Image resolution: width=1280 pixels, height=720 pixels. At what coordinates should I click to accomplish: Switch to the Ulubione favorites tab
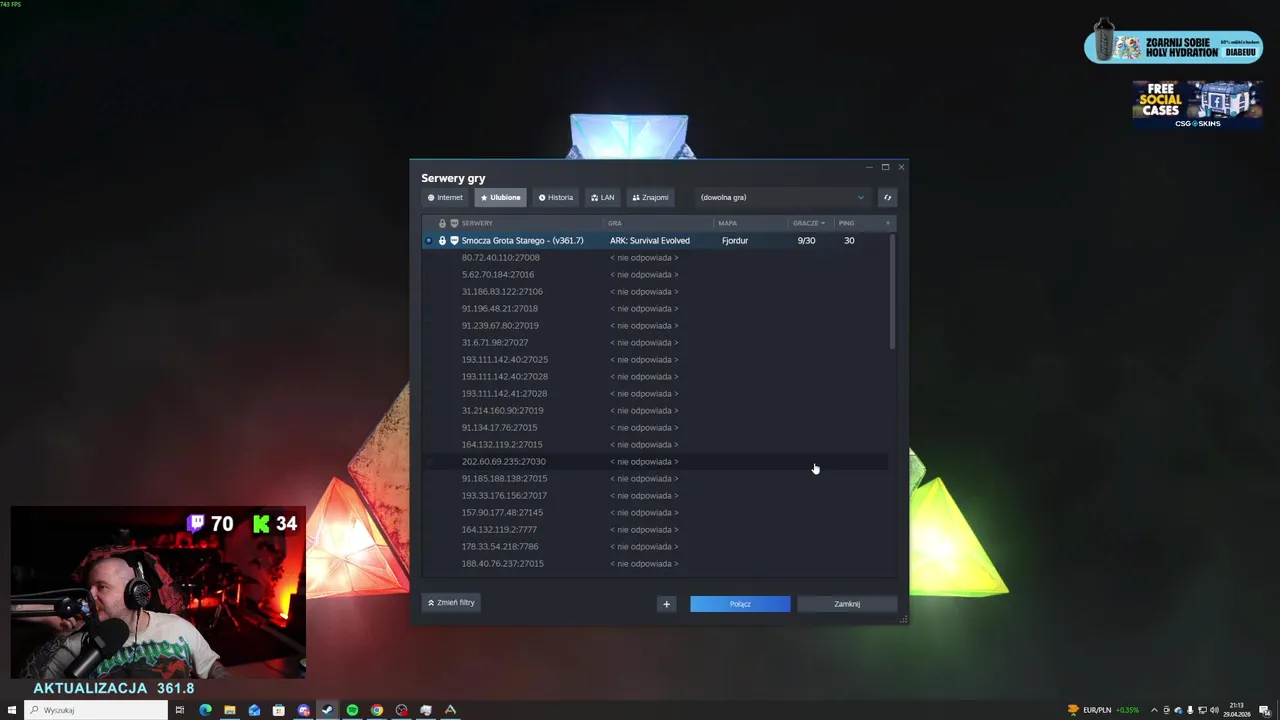500,197
